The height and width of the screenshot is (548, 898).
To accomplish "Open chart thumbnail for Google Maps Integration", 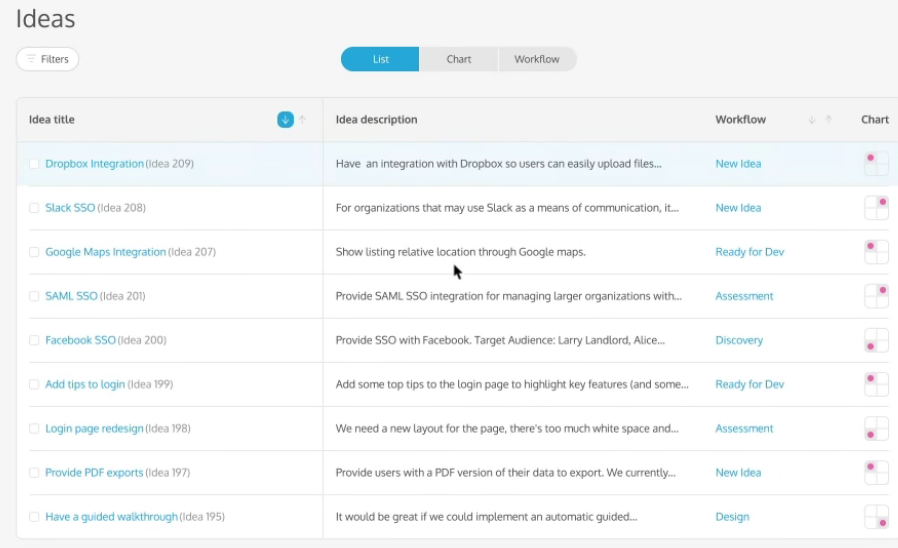I will coord(876,252).
